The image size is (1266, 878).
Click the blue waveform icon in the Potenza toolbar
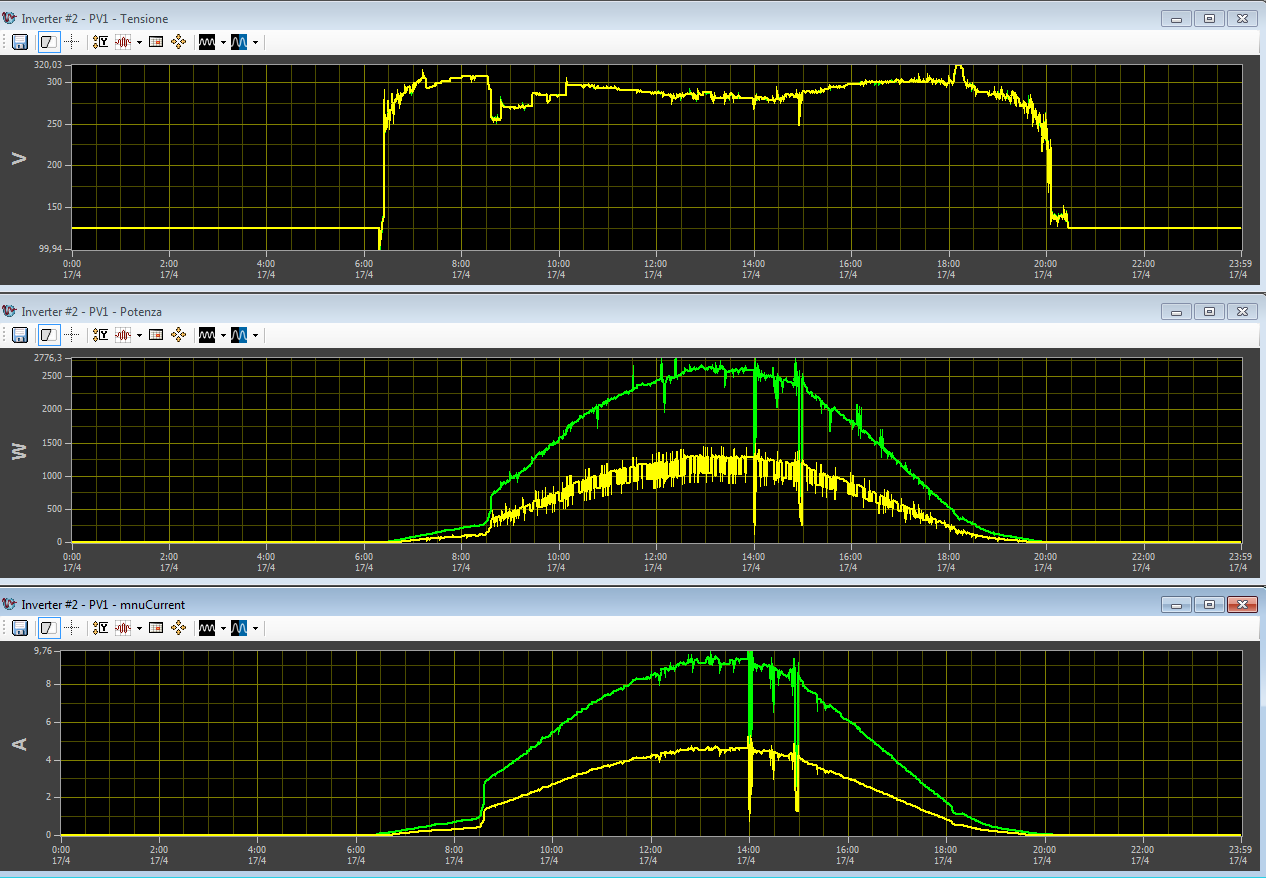pyautogui.click(x=239, y=335)
